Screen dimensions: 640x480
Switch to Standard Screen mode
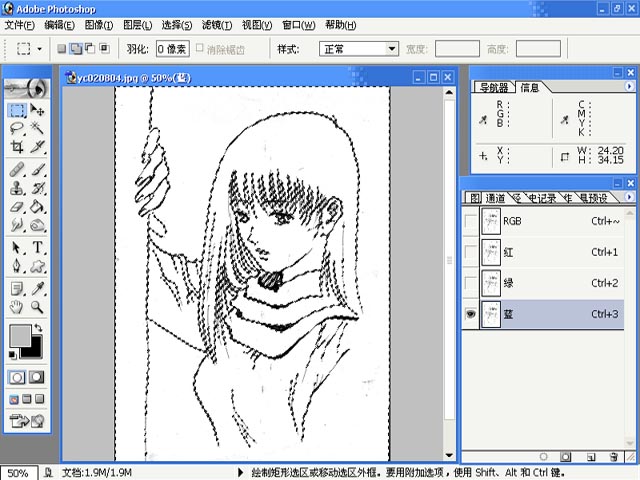14,399
